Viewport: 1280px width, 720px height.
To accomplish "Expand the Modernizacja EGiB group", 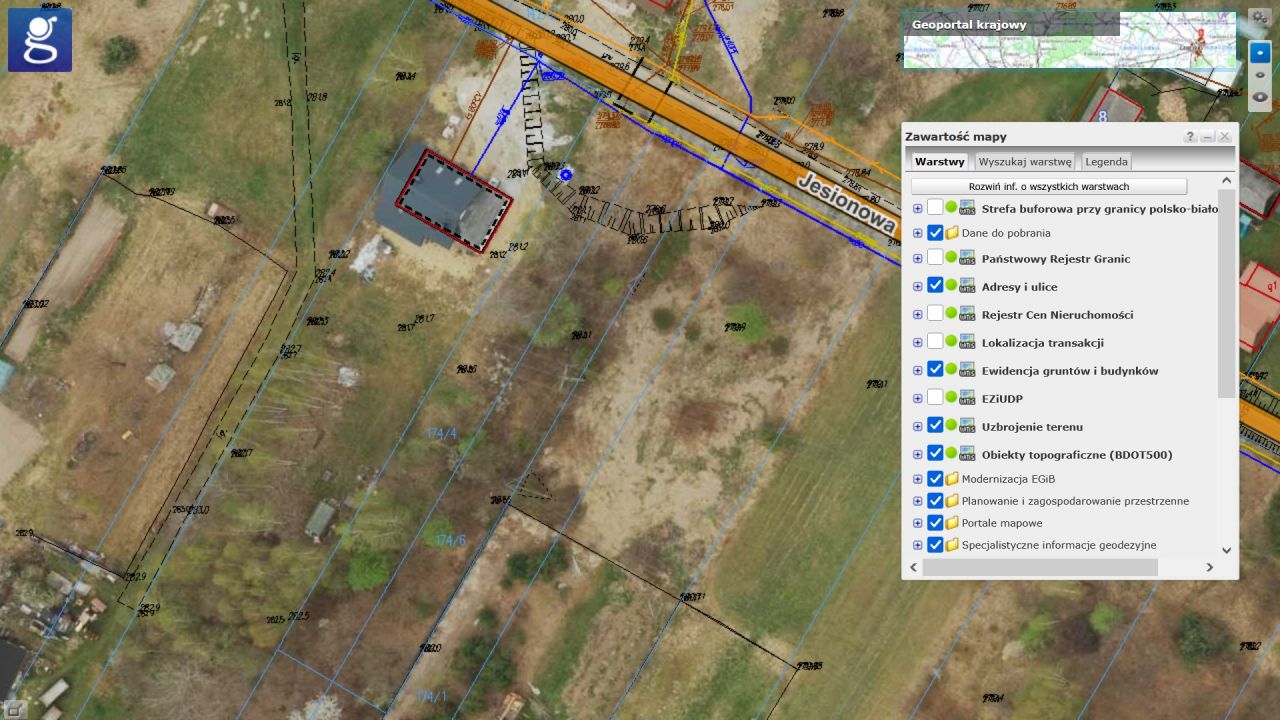I will coord(917,479).
